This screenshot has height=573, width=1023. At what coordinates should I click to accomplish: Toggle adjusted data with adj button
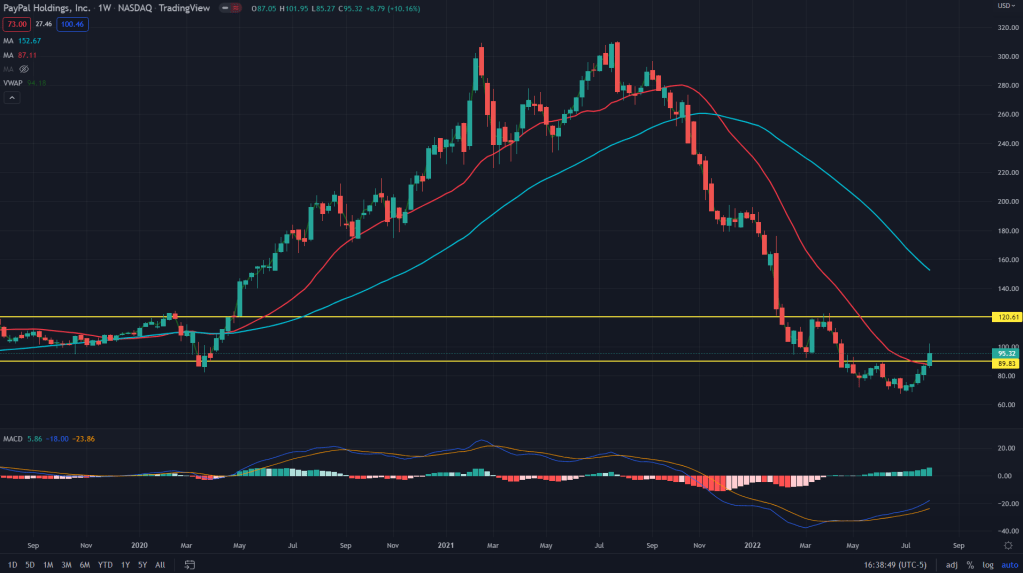[x=951, y=565]
